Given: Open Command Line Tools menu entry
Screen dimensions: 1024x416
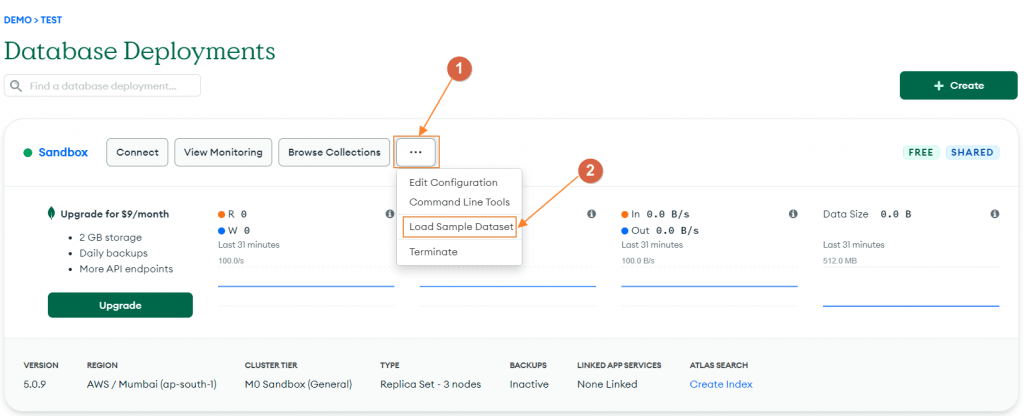Looking at the screenshot, I should (x=459, y=202).
